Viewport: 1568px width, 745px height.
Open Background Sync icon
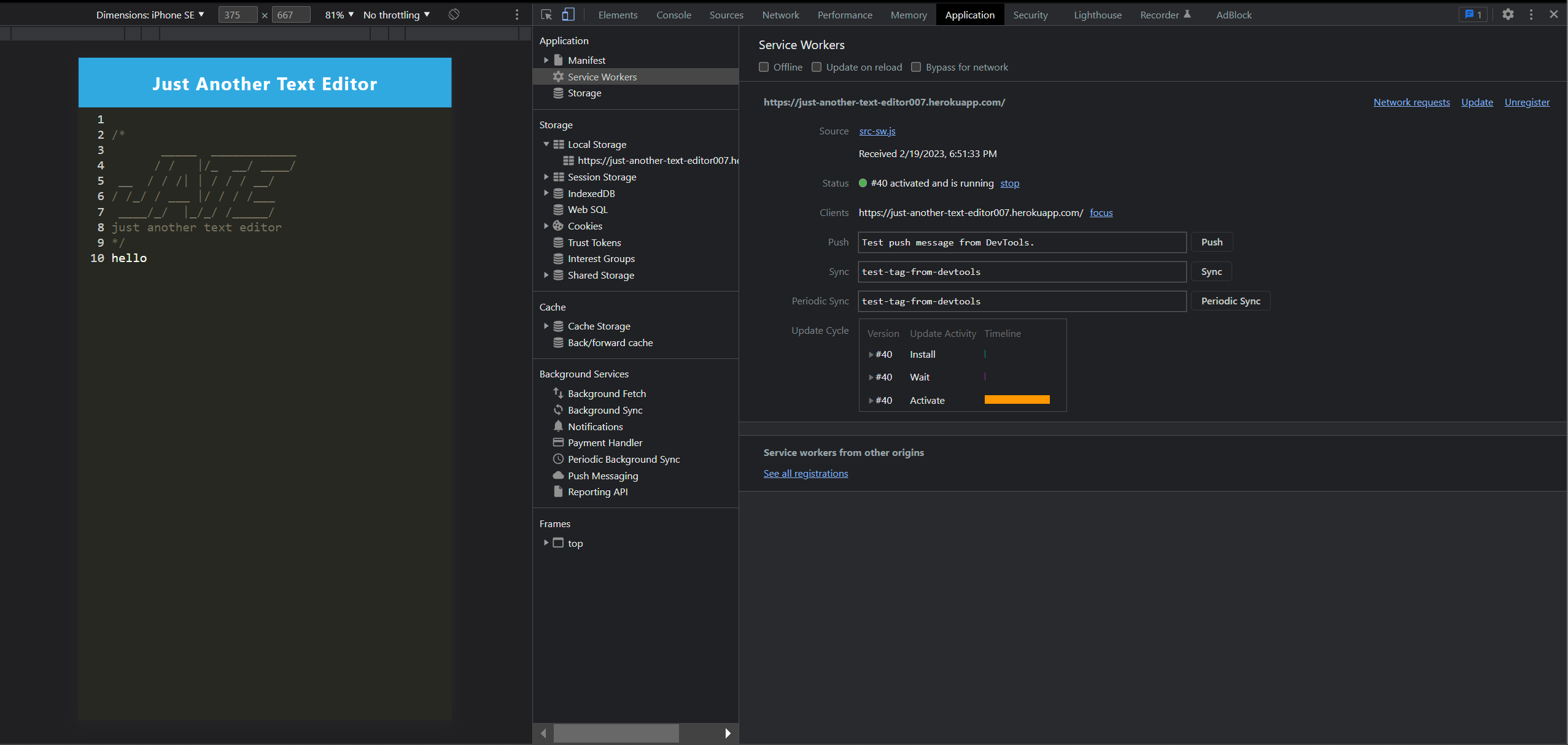pos(558,410)
